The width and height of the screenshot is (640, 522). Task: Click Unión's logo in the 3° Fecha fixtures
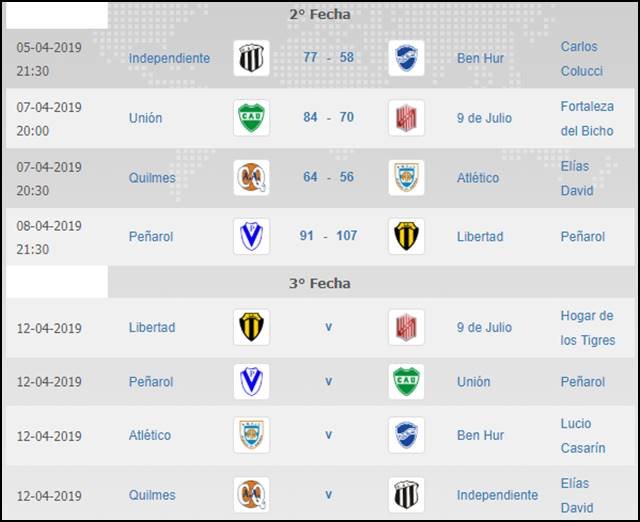(406, 381)
